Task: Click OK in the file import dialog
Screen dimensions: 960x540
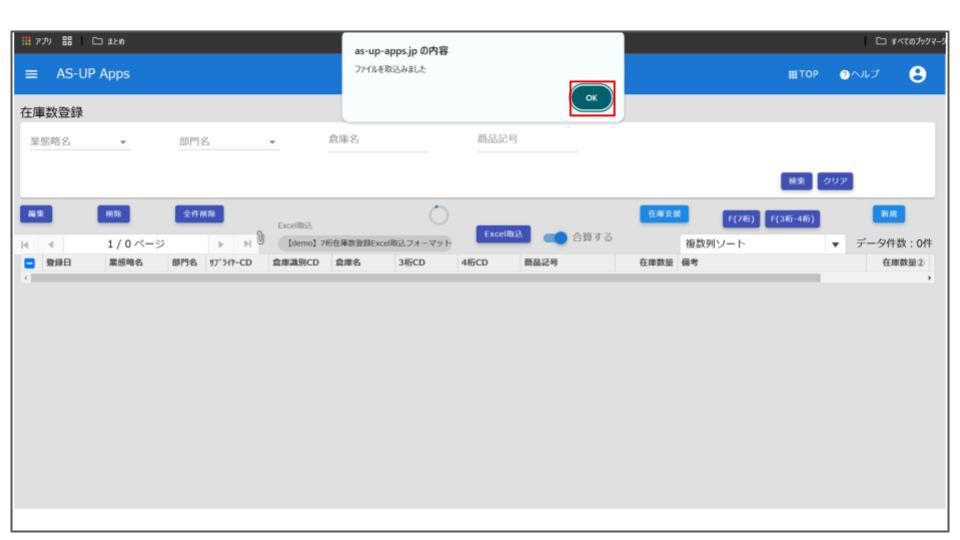Action: point(591,99)
